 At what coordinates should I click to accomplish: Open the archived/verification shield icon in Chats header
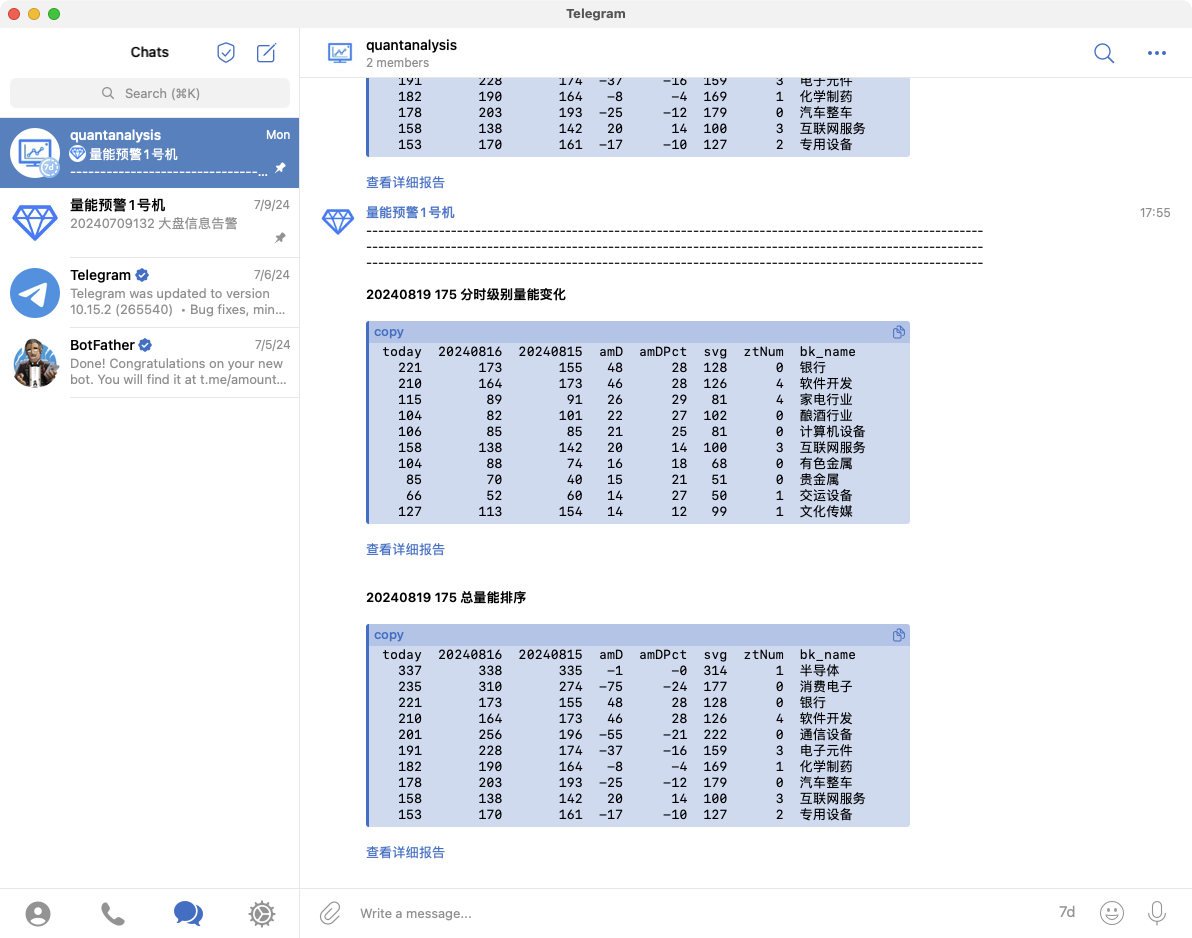tap(226, 52)
